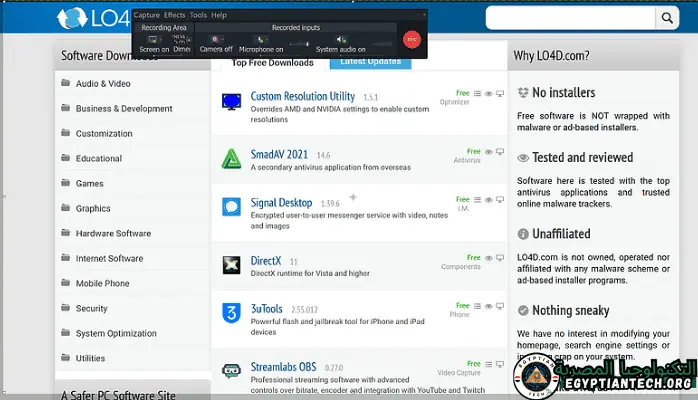Open the Capture menu in recorder
Image resolution: width=698 pixels, height=400 pixels.
(146, 15)
